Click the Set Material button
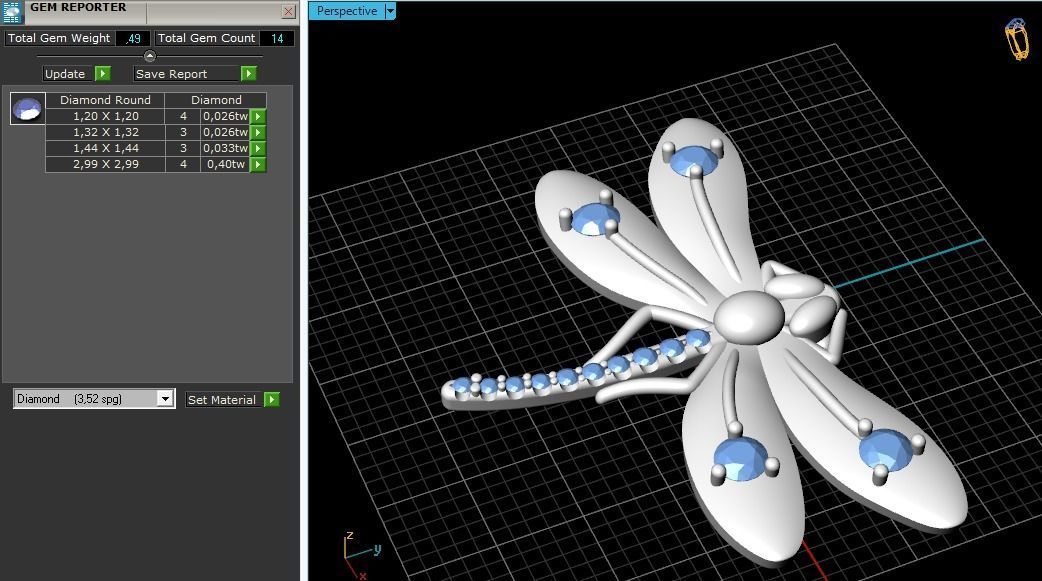This screenshot has width=1042, height=581. [222, 400]
